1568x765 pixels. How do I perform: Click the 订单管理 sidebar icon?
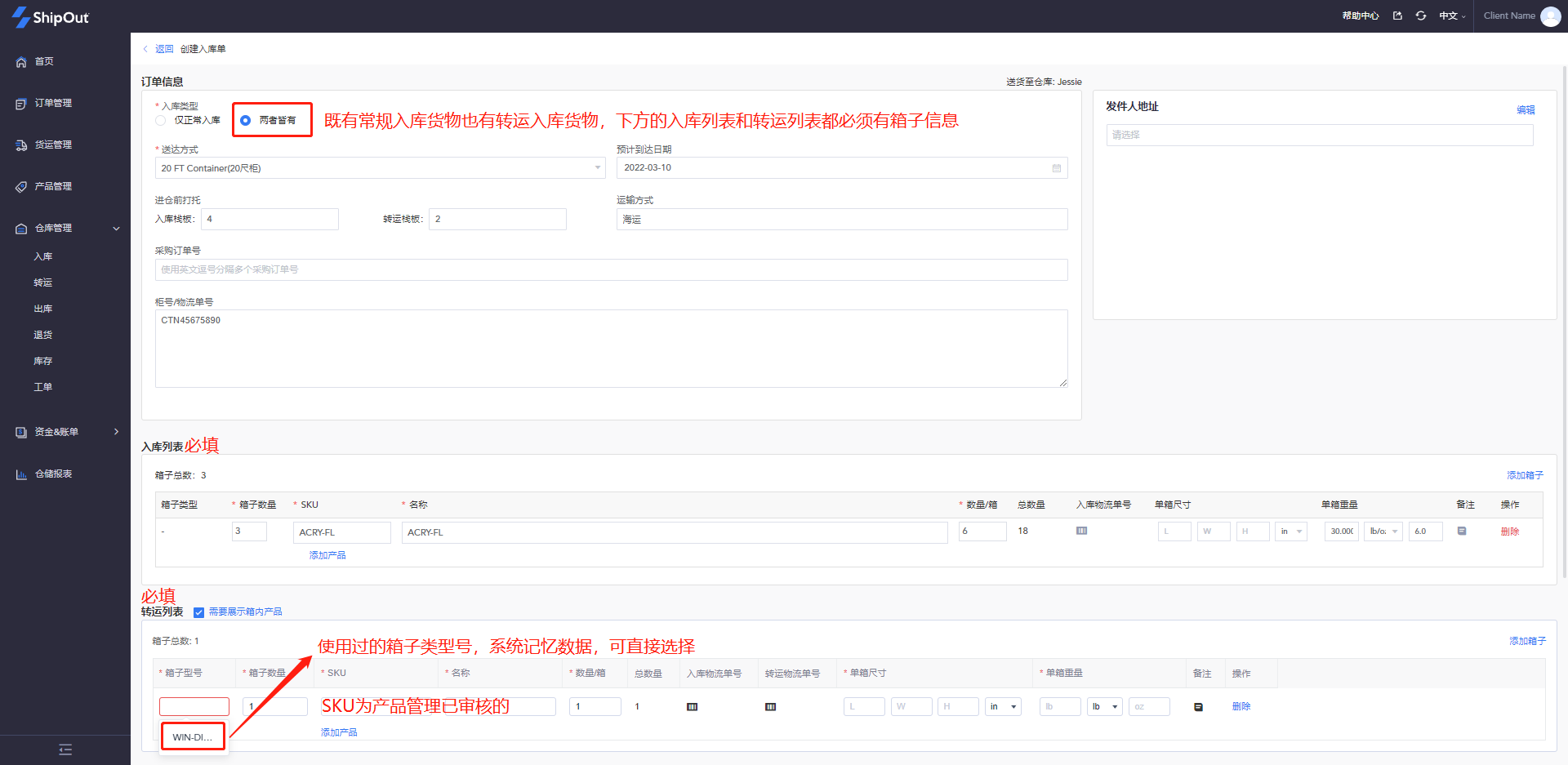[x=21, y=104]
